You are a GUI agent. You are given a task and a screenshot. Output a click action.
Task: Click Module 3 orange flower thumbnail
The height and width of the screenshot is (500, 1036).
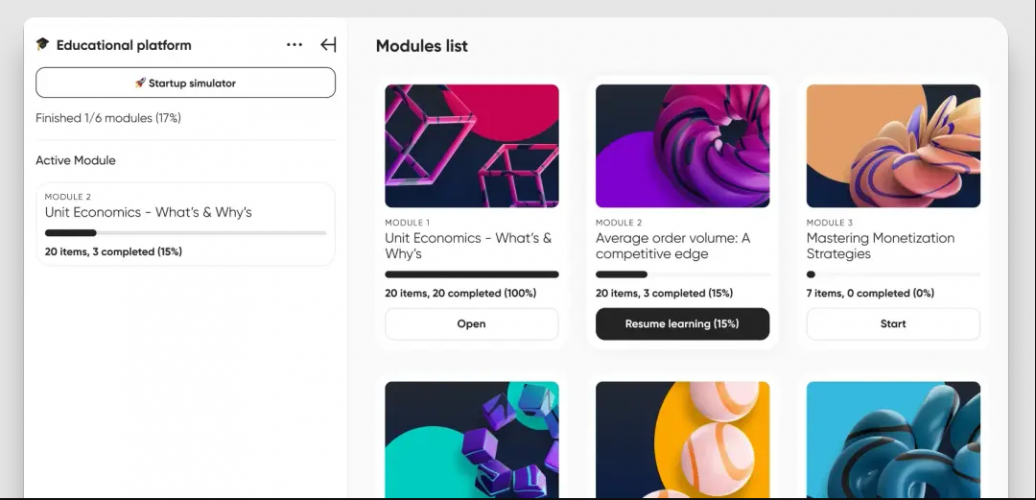[x=893, y=146]
